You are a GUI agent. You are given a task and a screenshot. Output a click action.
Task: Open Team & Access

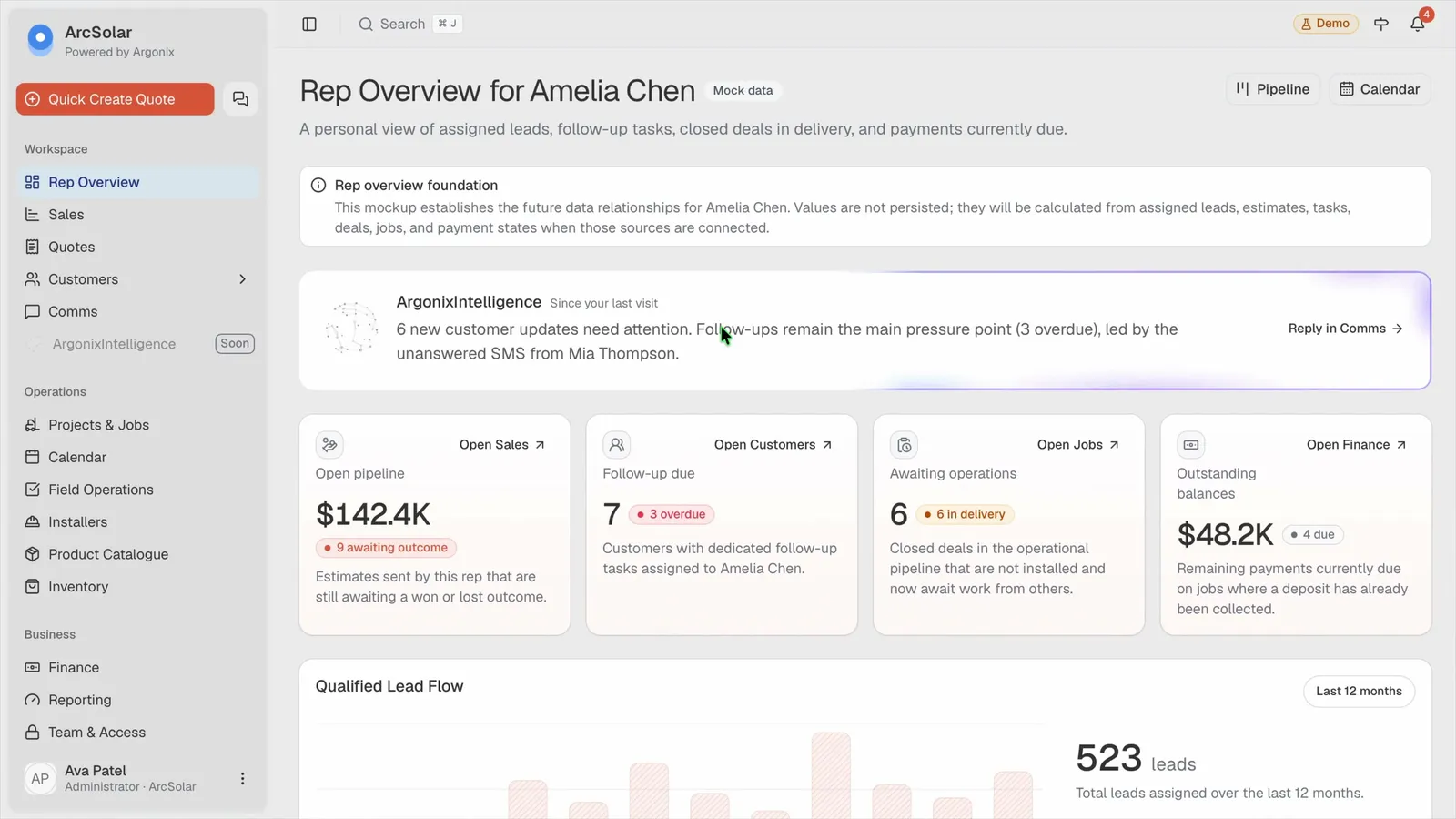137,733
